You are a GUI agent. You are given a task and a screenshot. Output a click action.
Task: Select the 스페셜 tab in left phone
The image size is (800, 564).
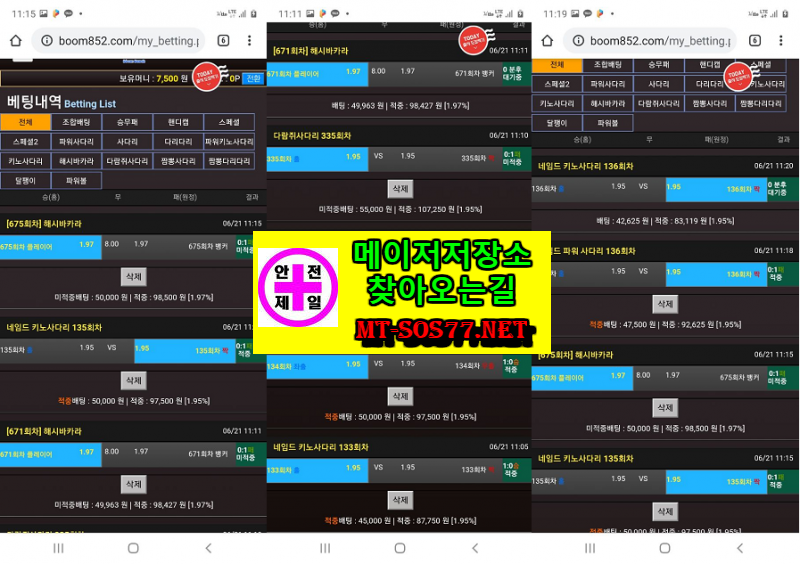[229, 122]
